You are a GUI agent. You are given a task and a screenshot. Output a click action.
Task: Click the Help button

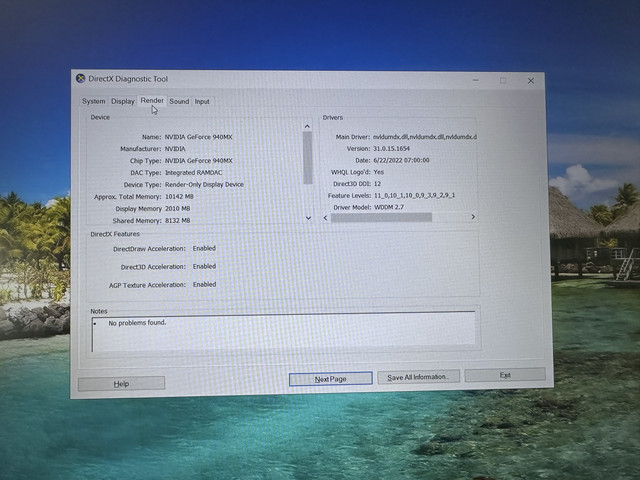[x=122, y=384]
